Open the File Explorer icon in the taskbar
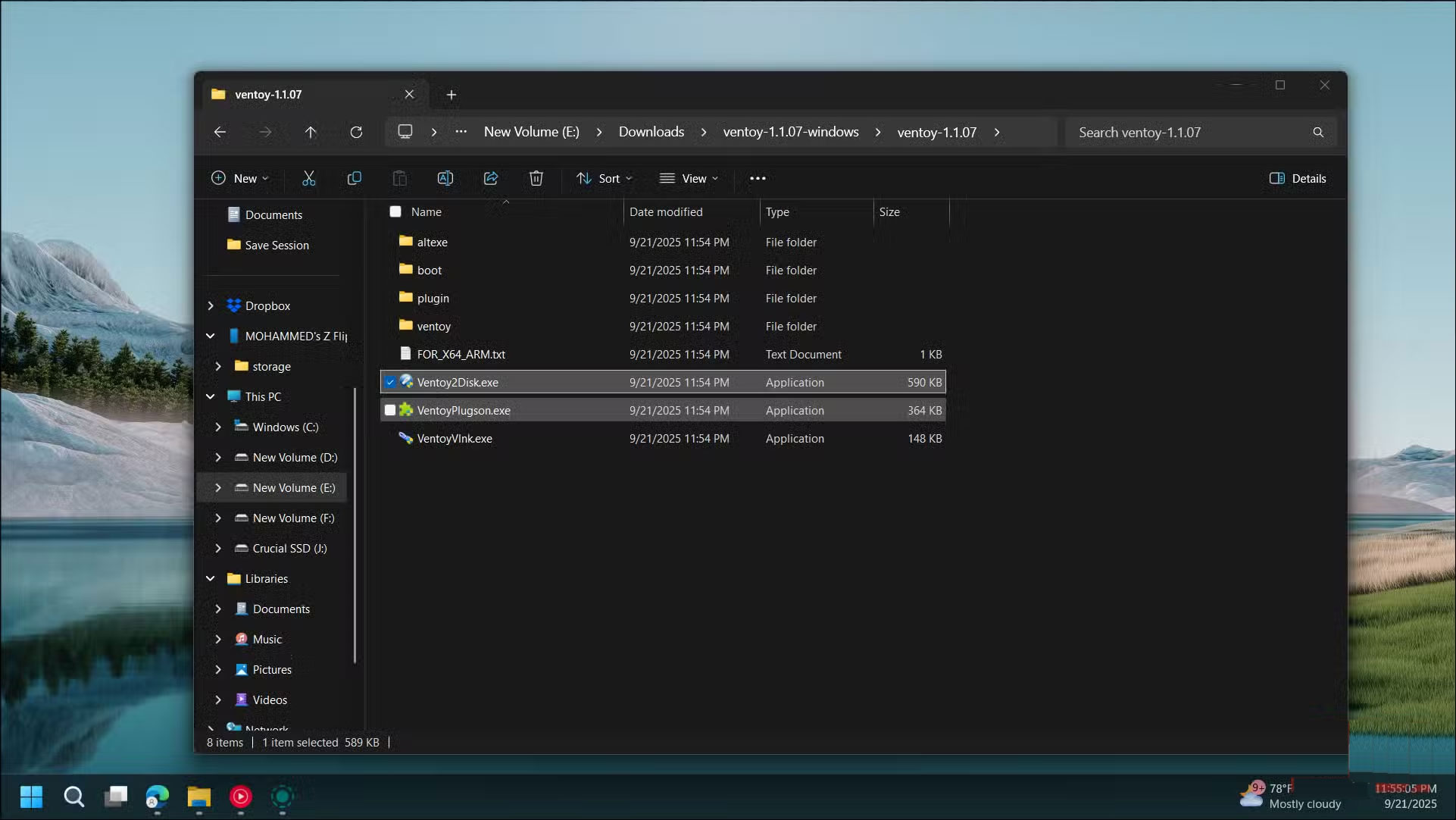This screenshot has height=820, width=1456. (198, 797)
